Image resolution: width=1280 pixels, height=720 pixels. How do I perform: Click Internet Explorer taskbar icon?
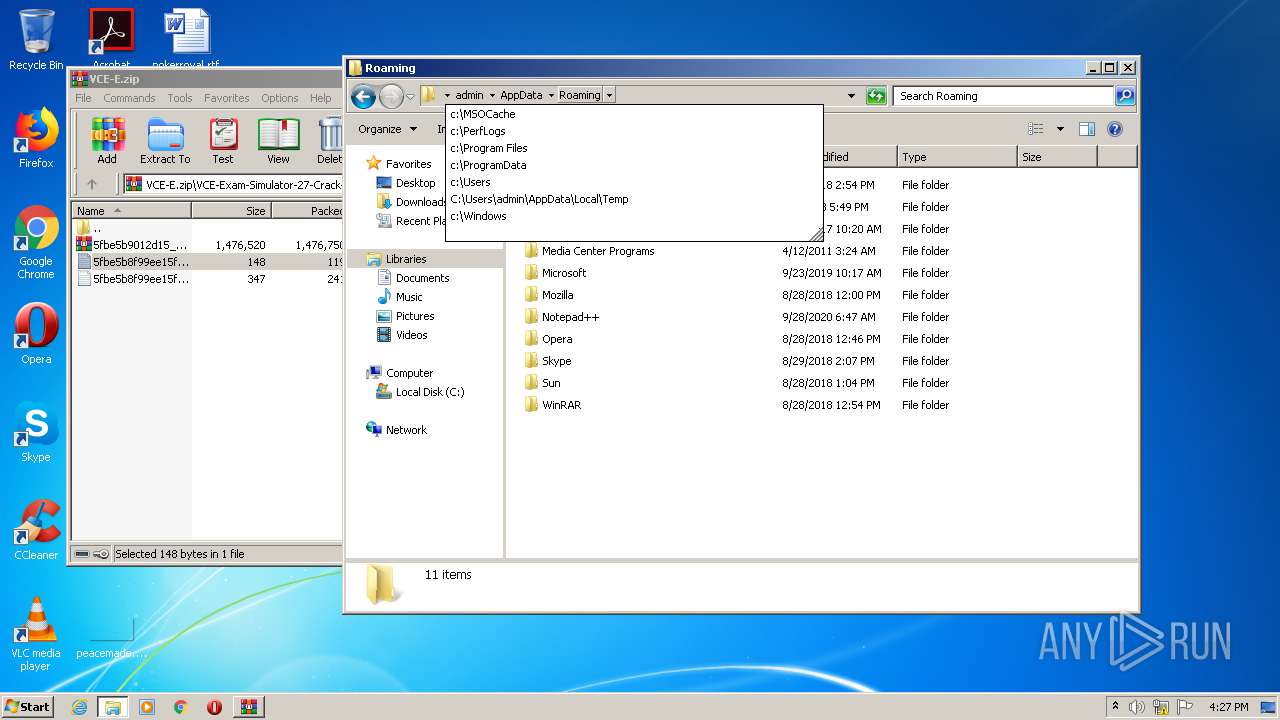[79, 707]
